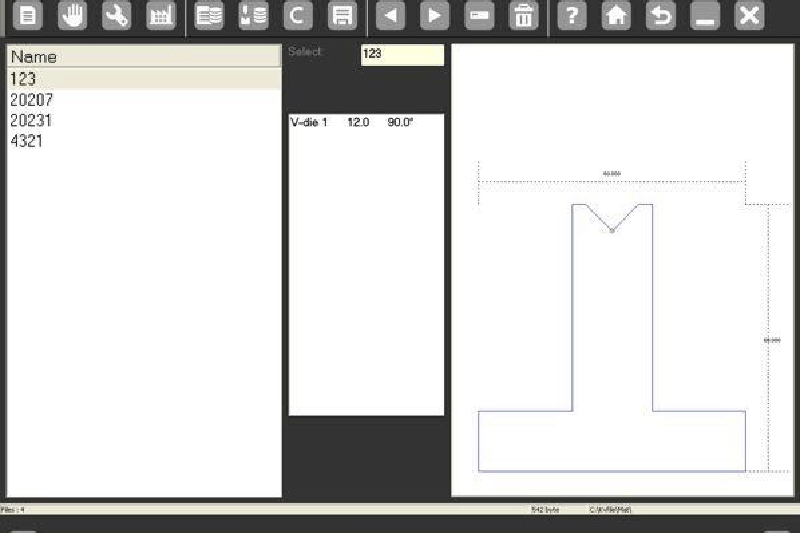The width and height of the screenshot is (800, 533).
Task: Open the wrench settings icon
Action: 116,16
